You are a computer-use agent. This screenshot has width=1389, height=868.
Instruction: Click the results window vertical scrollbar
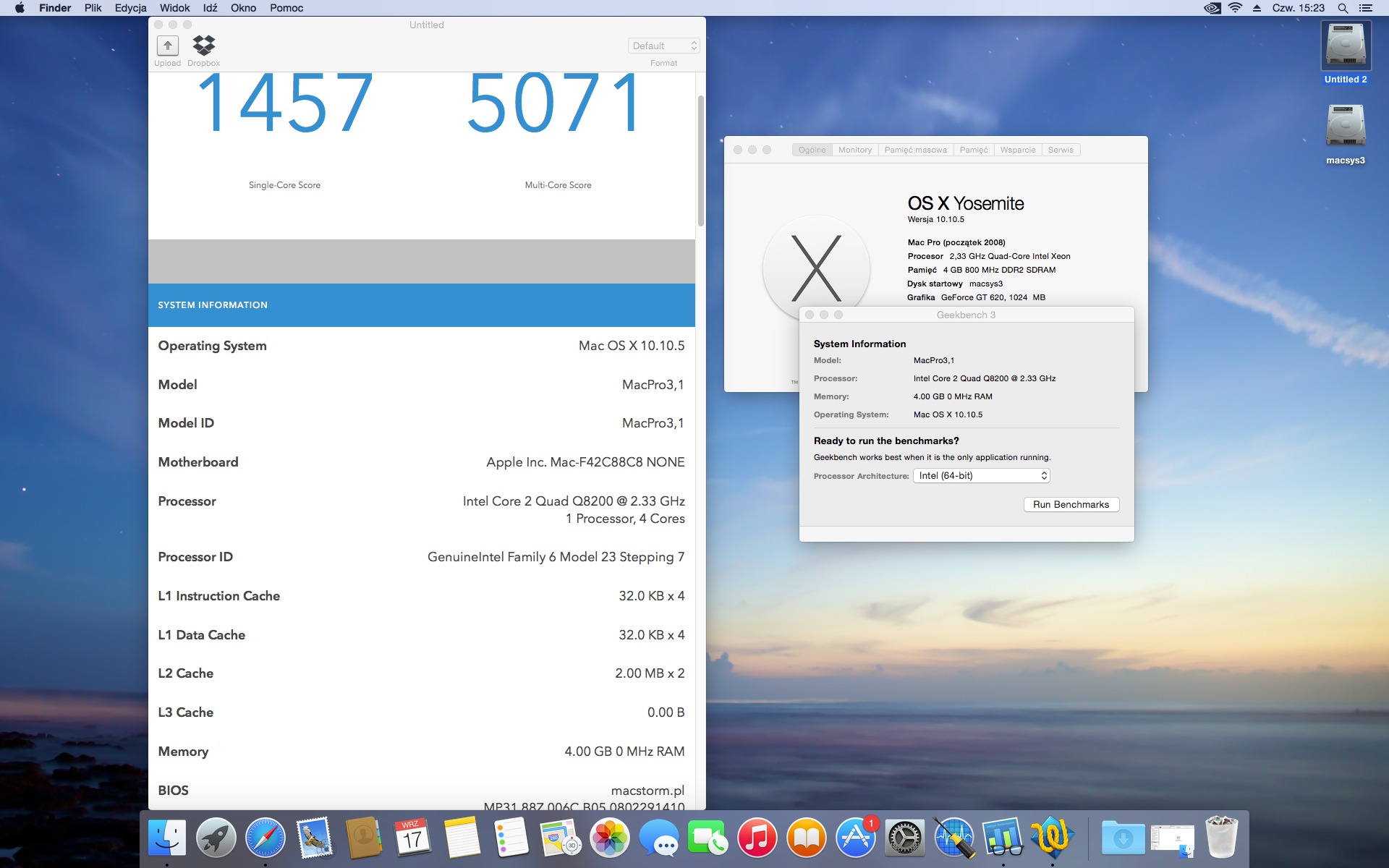[700, 159]
